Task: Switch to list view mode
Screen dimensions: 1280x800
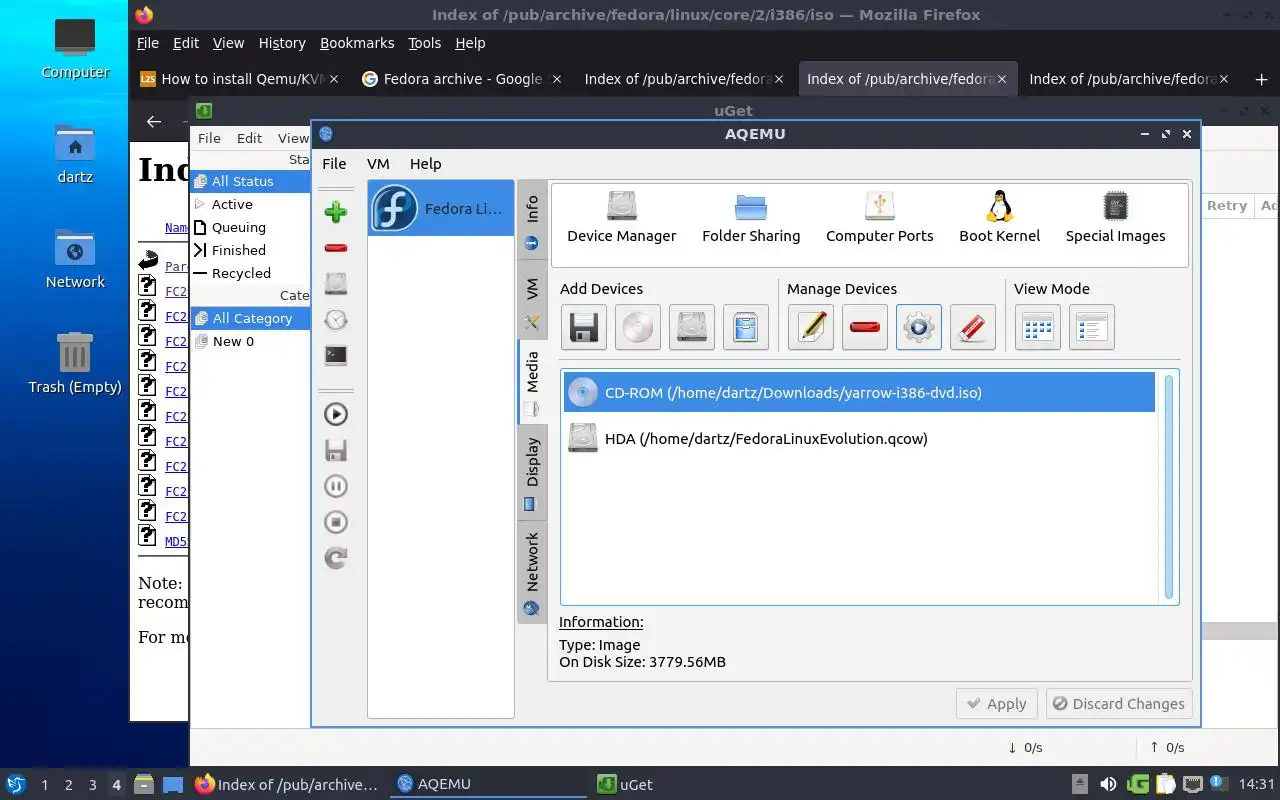Action: pos(1092,327)
